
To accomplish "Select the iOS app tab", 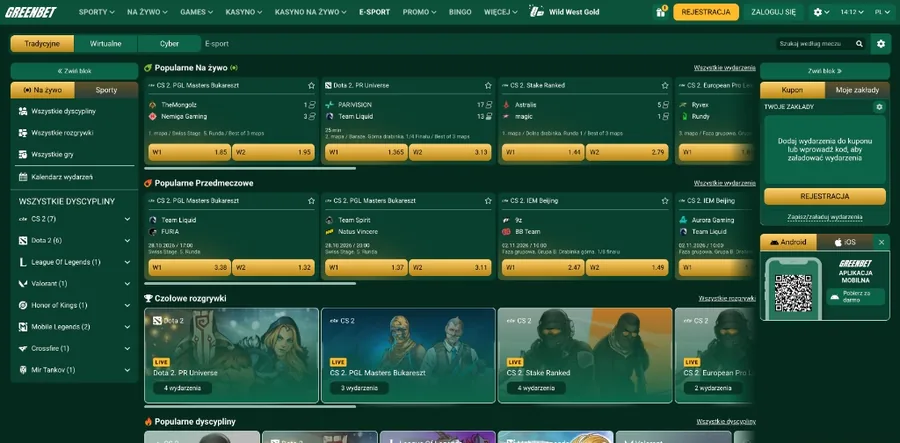I will [x=845, y=242].
